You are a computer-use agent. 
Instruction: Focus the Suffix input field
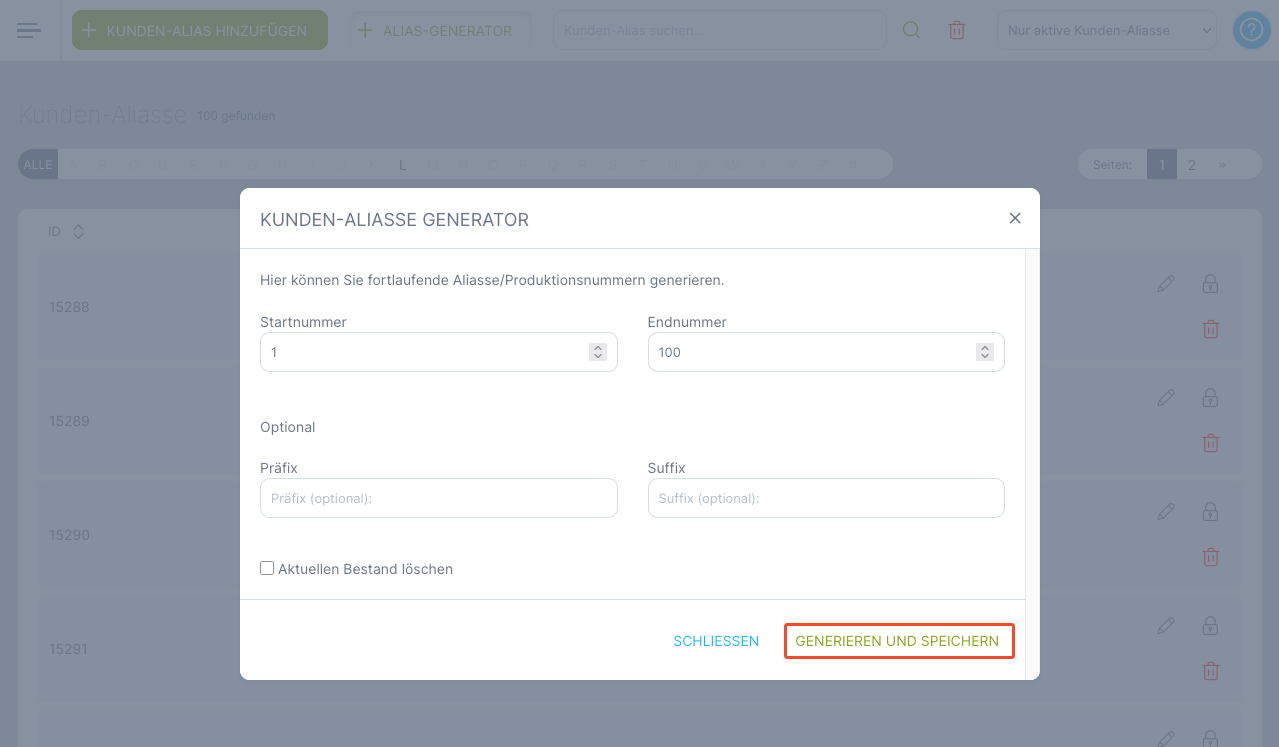(x=825, y=498)
